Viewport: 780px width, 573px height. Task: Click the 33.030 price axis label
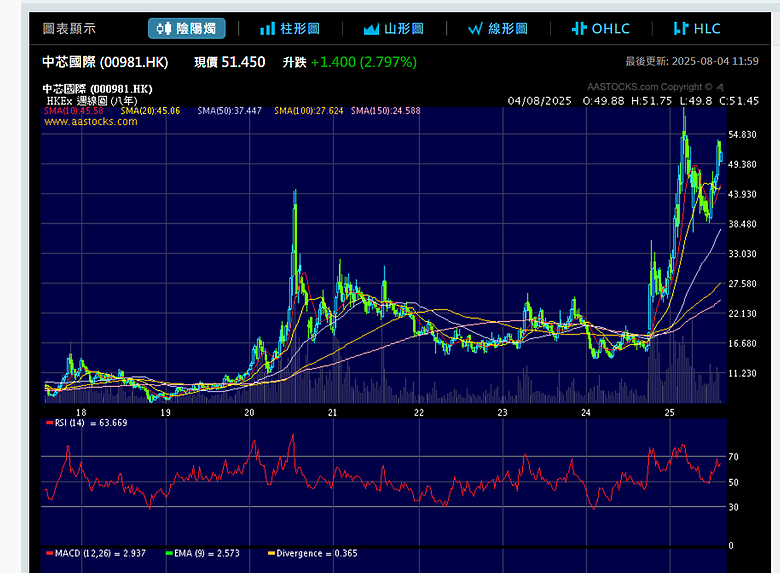(742, 254)
